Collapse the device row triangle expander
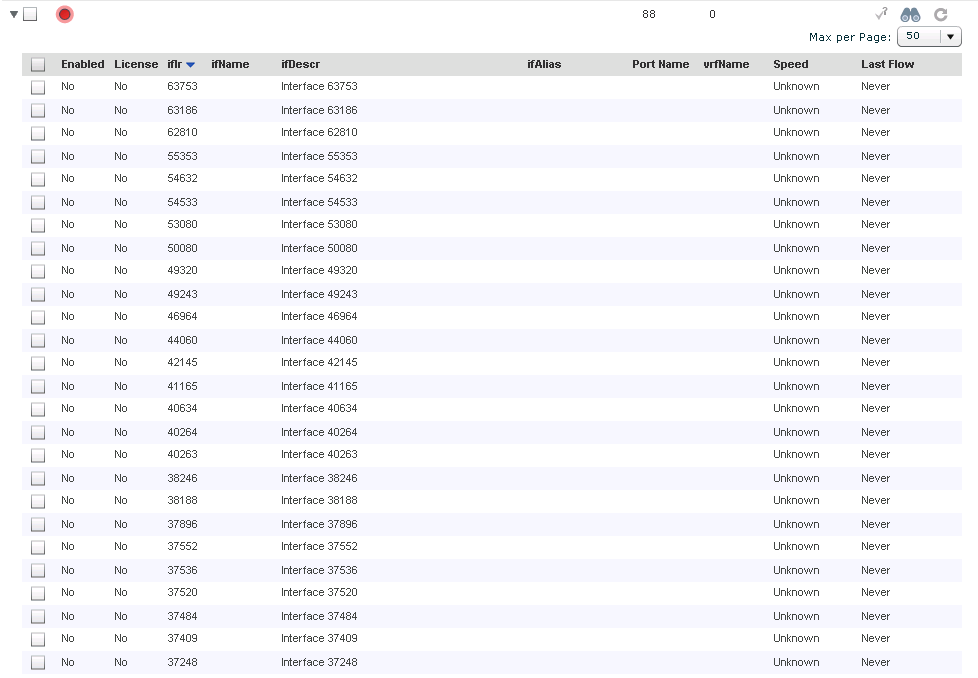Viewport: 978px width, 678px height. click(14, 14)
